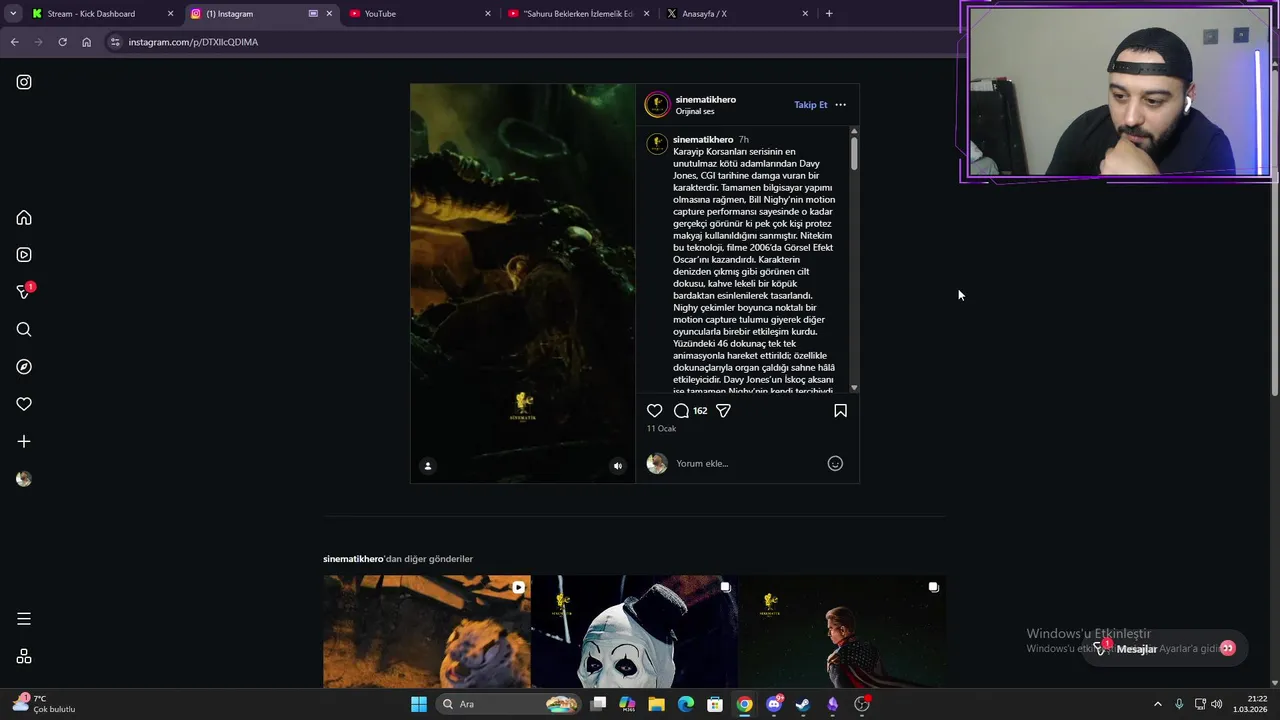Show hidden system tray icons

(1158, 704)
